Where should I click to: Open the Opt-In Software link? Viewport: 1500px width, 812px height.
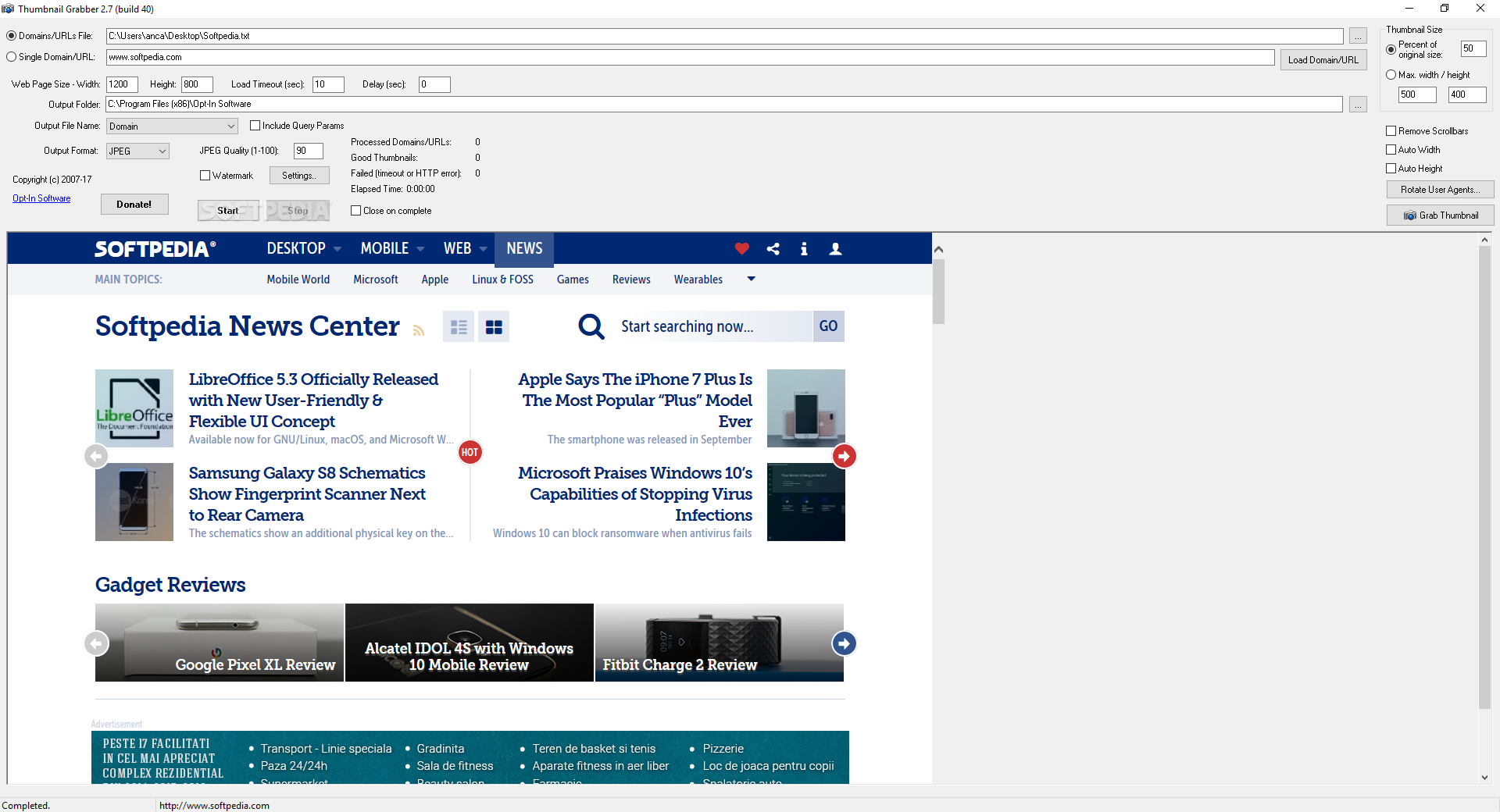(41, 198)
